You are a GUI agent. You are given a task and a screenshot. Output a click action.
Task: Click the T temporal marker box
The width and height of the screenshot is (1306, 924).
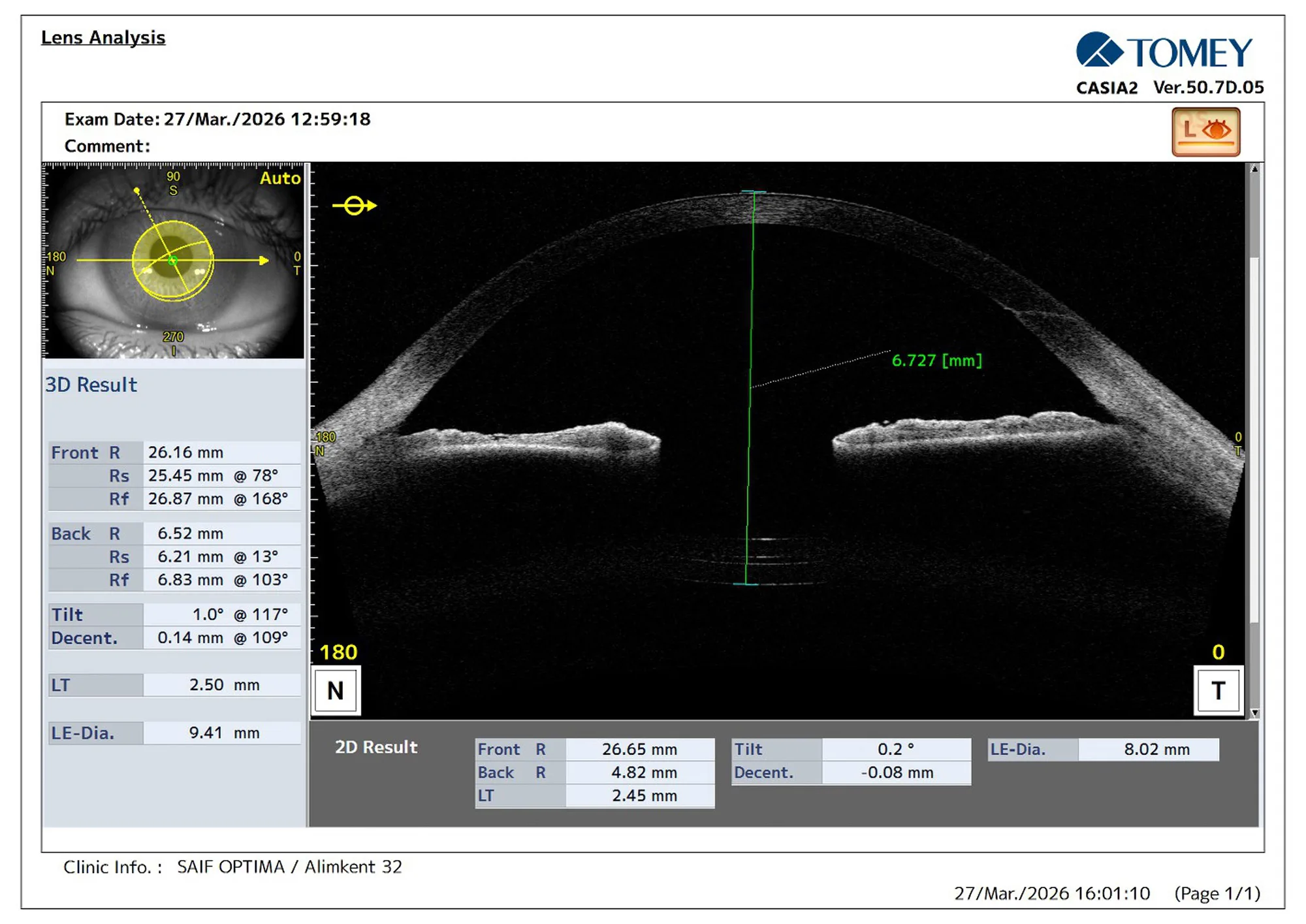1218,690
